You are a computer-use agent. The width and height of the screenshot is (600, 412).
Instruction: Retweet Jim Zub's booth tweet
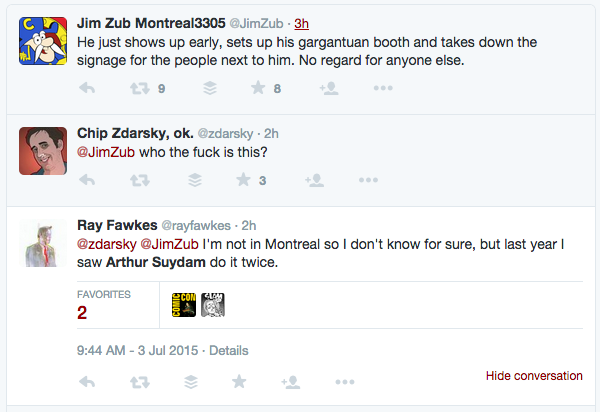point(140,88)
